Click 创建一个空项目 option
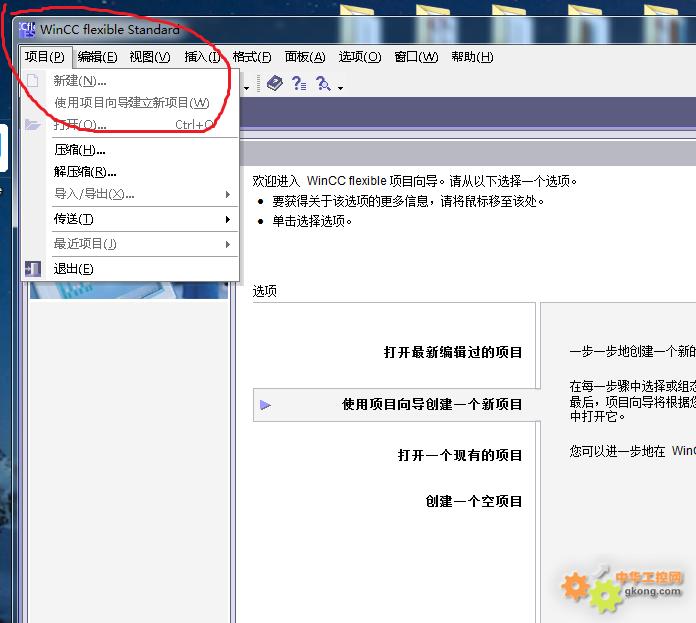 tap(474, 501)
